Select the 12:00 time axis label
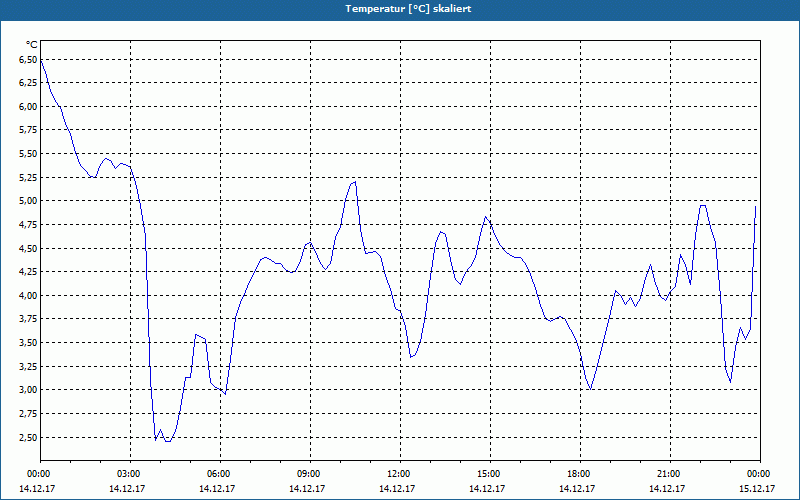The height and width of the screenshot is (500, 800). (x=401, y=474)
